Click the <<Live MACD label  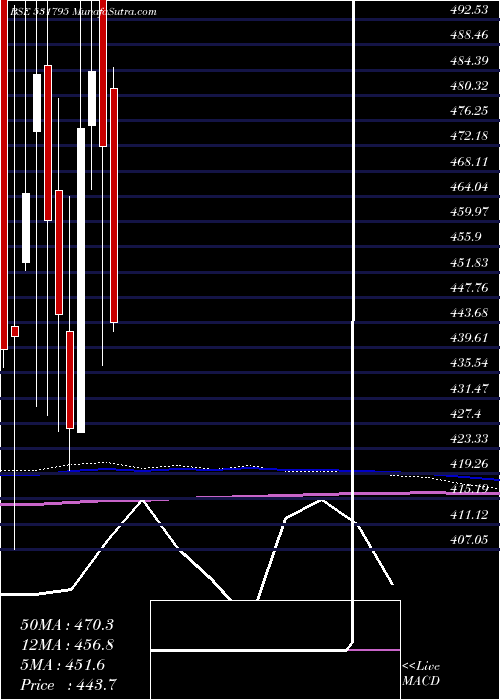(x=421, y=673)
